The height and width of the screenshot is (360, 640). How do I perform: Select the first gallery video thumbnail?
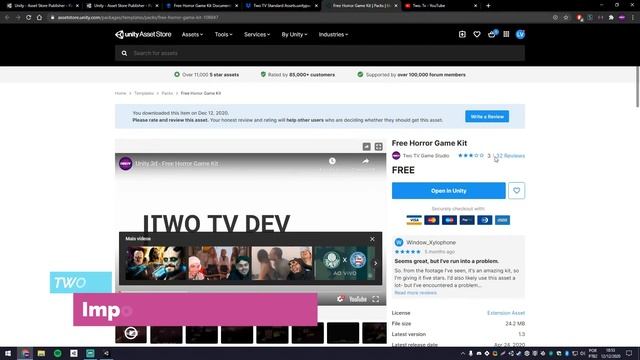[131, 333]
